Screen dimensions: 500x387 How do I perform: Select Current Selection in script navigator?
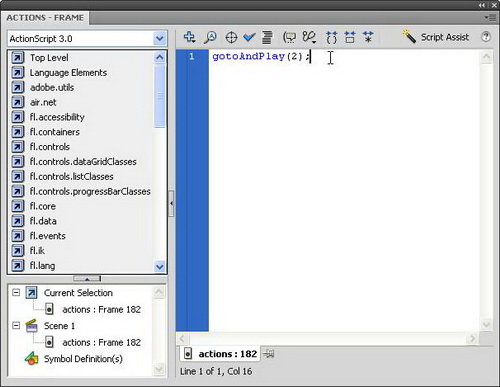(78, 293)
